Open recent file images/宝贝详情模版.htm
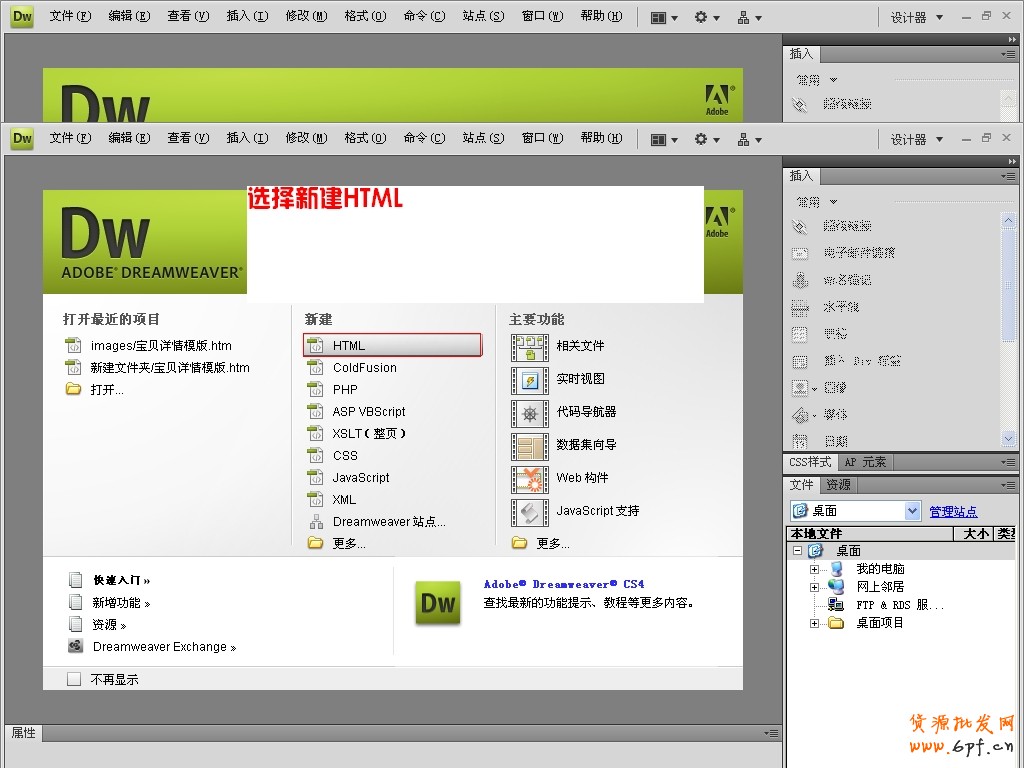 pos(161,345)
